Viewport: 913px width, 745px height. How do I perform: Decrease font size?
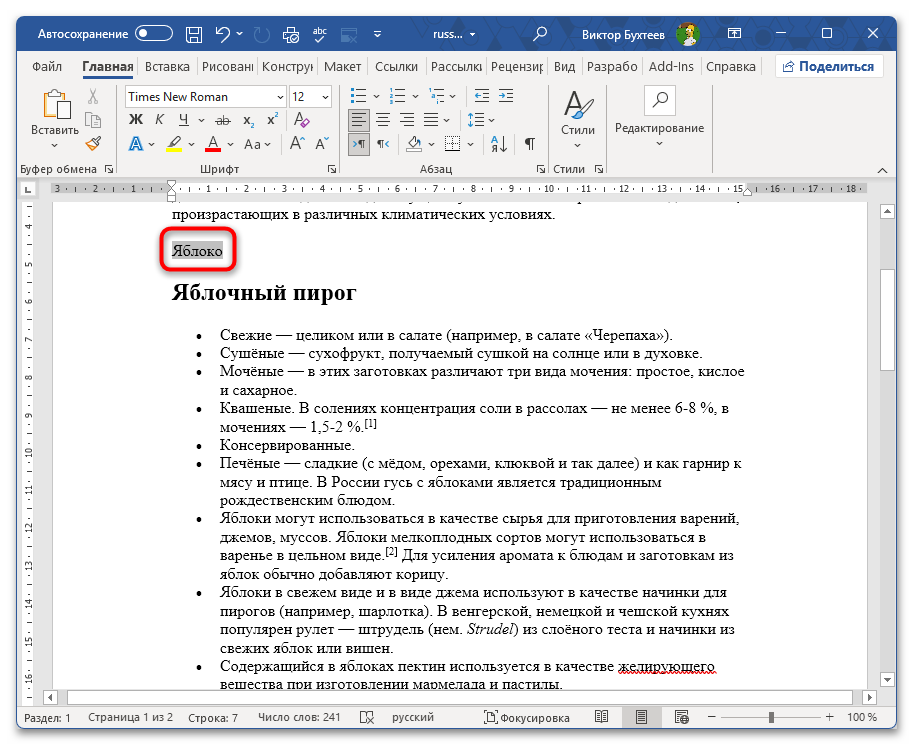click(322, 143)
